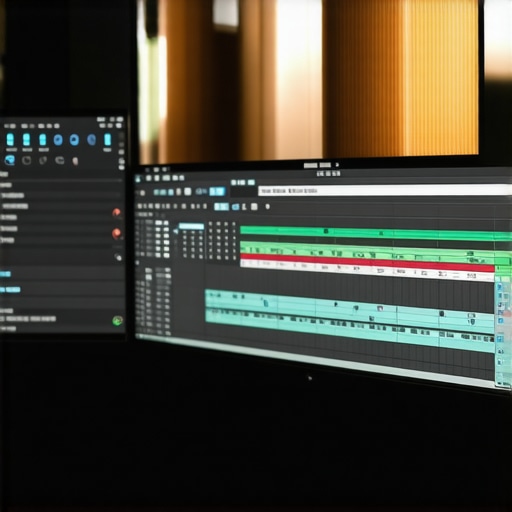Image resolution: width=512 pixels, height=512 pixels.
Task: Click the highlighted light-blue button left of the white text field
Action: [217, 192]
